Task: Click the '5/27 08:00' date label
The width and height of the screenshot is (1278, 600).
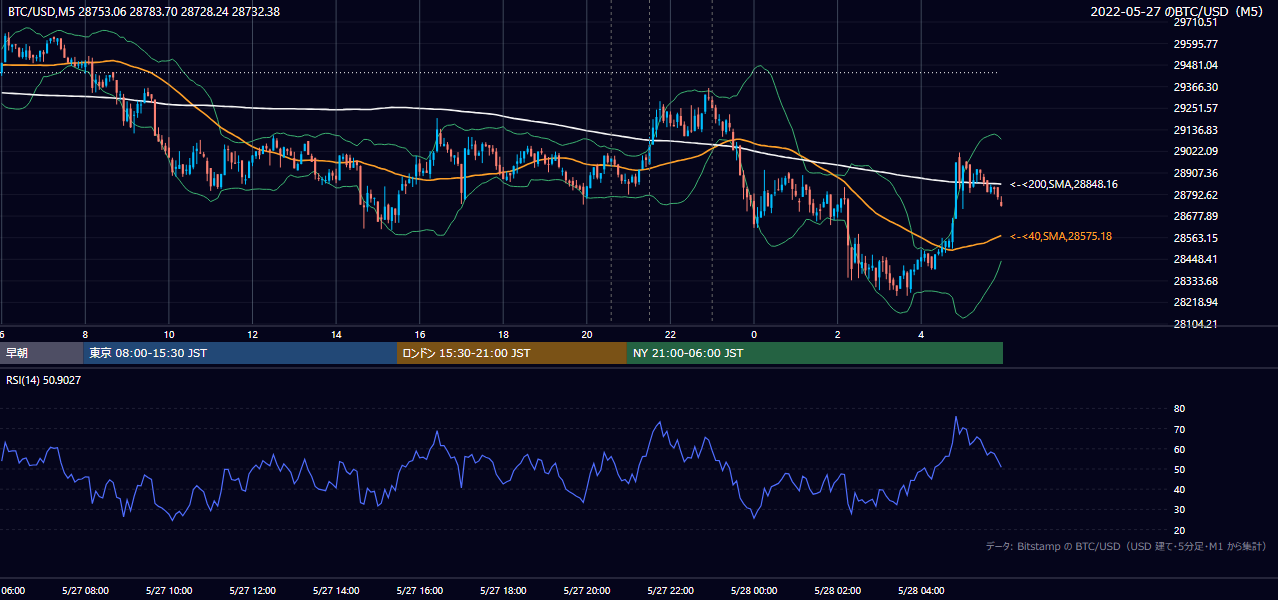Action: click(85, 591)
